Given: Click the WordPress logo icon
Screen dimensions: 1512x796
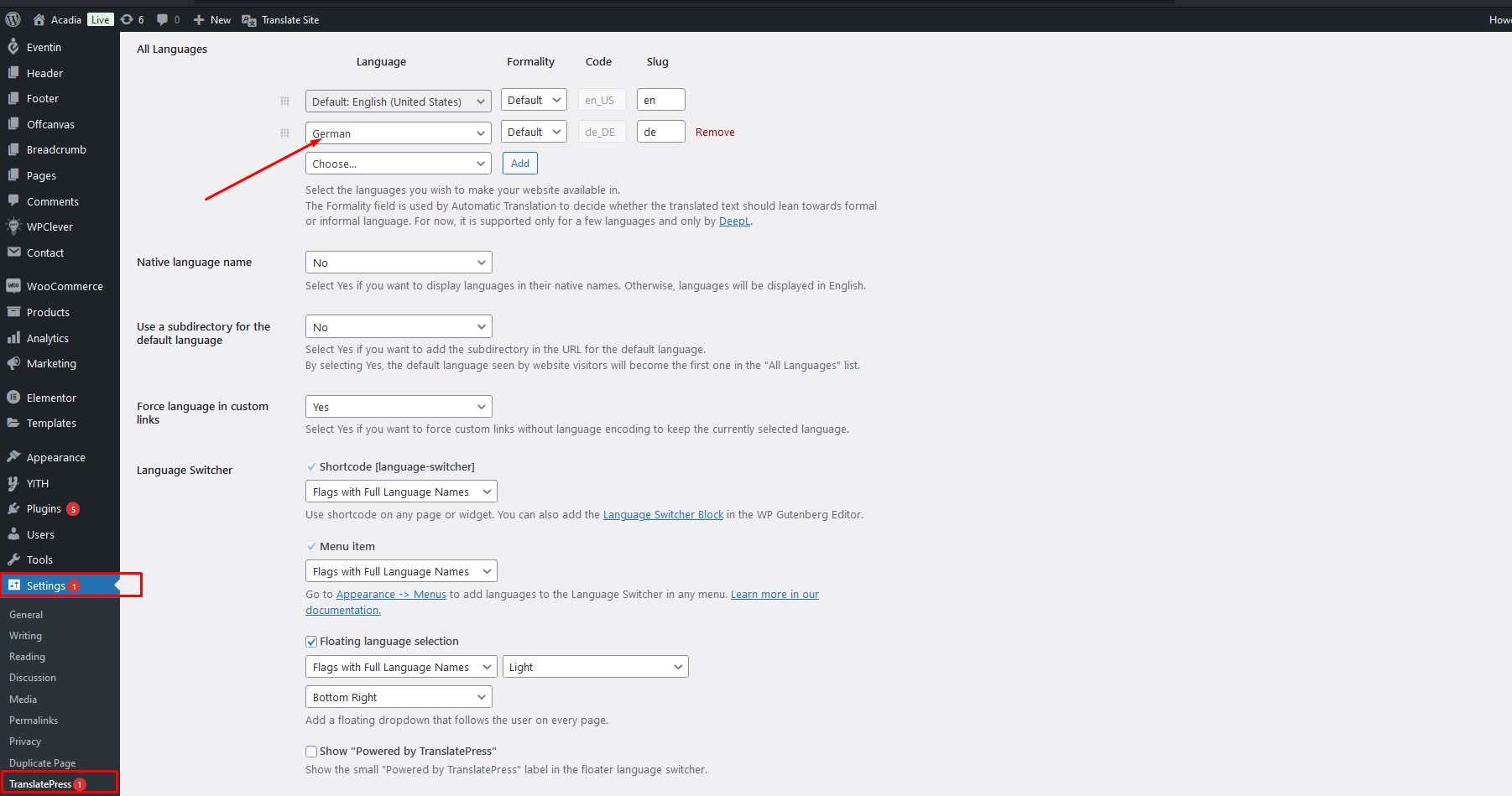Looking at the screenshot, I should tap(13, 19).
